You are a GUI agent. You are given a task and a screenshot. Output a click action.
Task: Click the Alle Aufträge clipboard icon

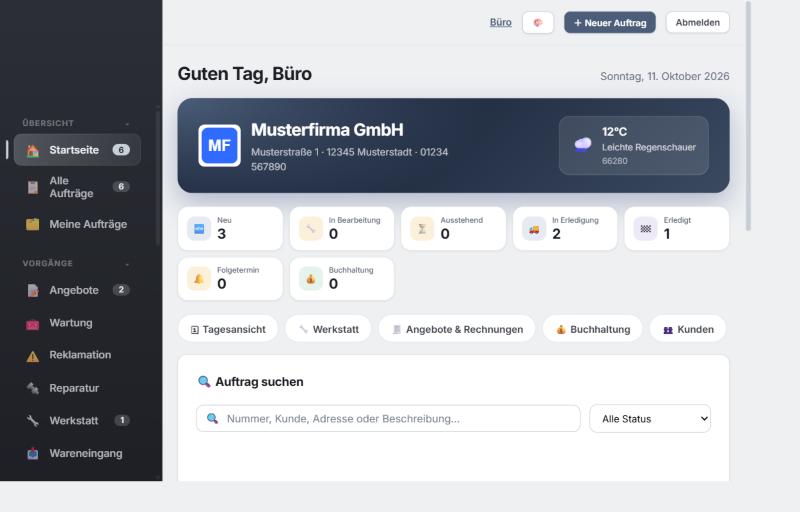point(33,187)
